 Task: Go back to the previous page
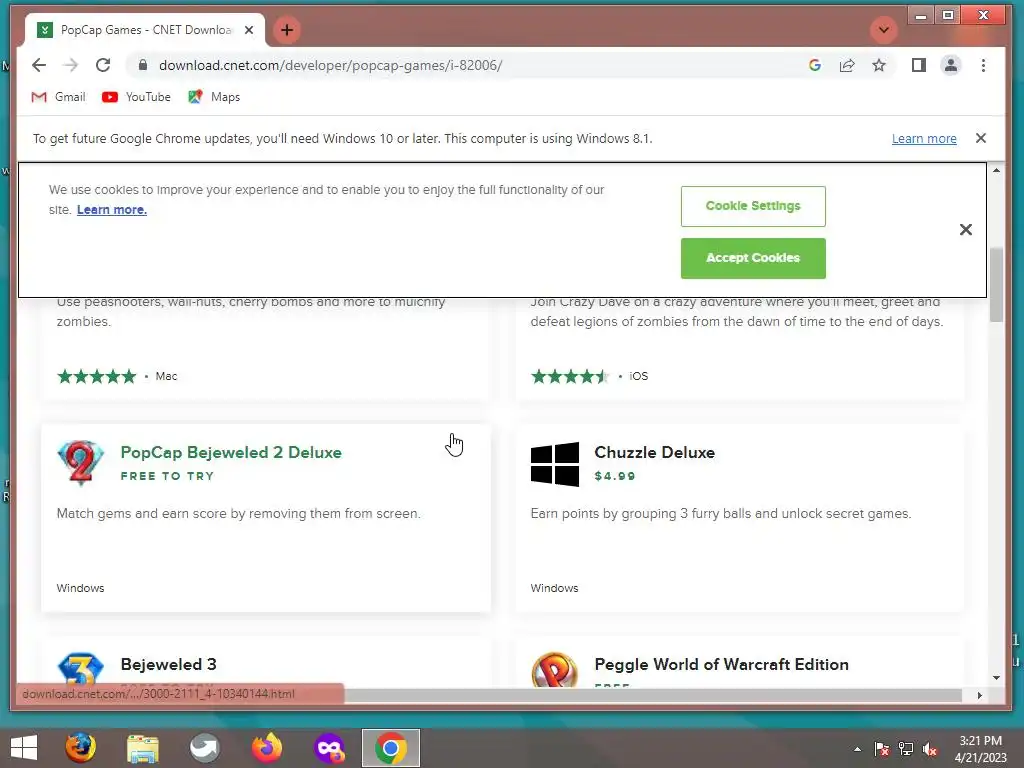(39, 65)
